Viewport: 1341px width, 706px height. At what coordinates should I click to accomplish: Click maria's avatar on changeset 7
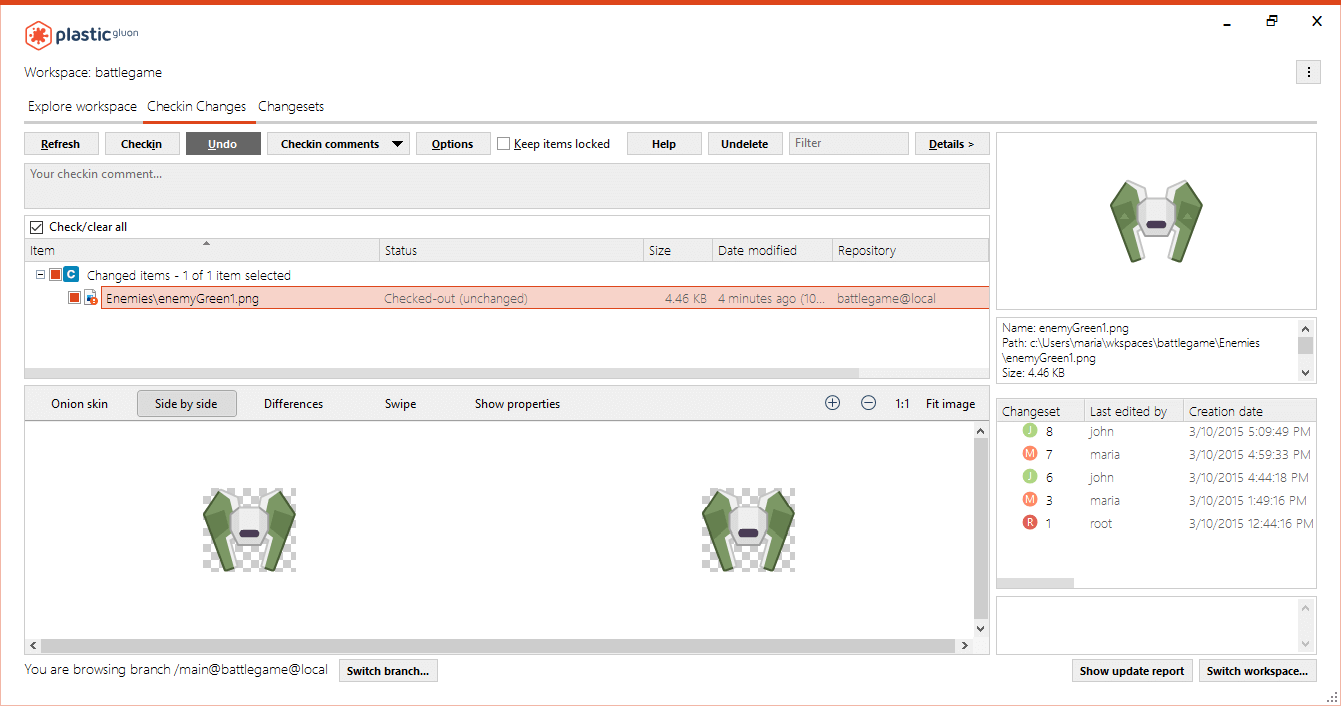point(1030,454)
